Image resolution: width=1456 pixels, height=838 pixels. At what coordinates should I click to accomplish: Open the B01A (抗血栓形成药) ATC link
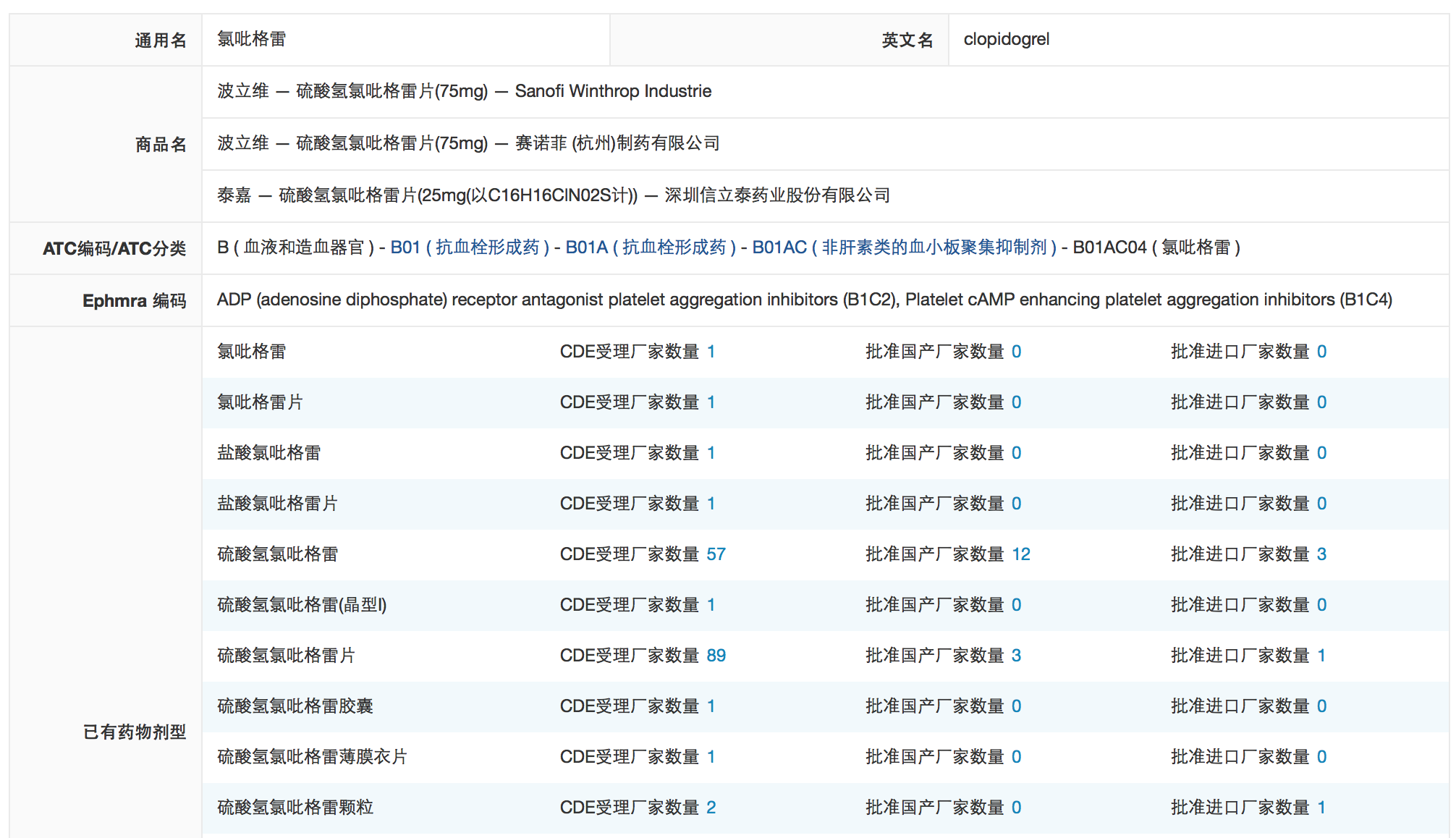[x=651, y=247]
